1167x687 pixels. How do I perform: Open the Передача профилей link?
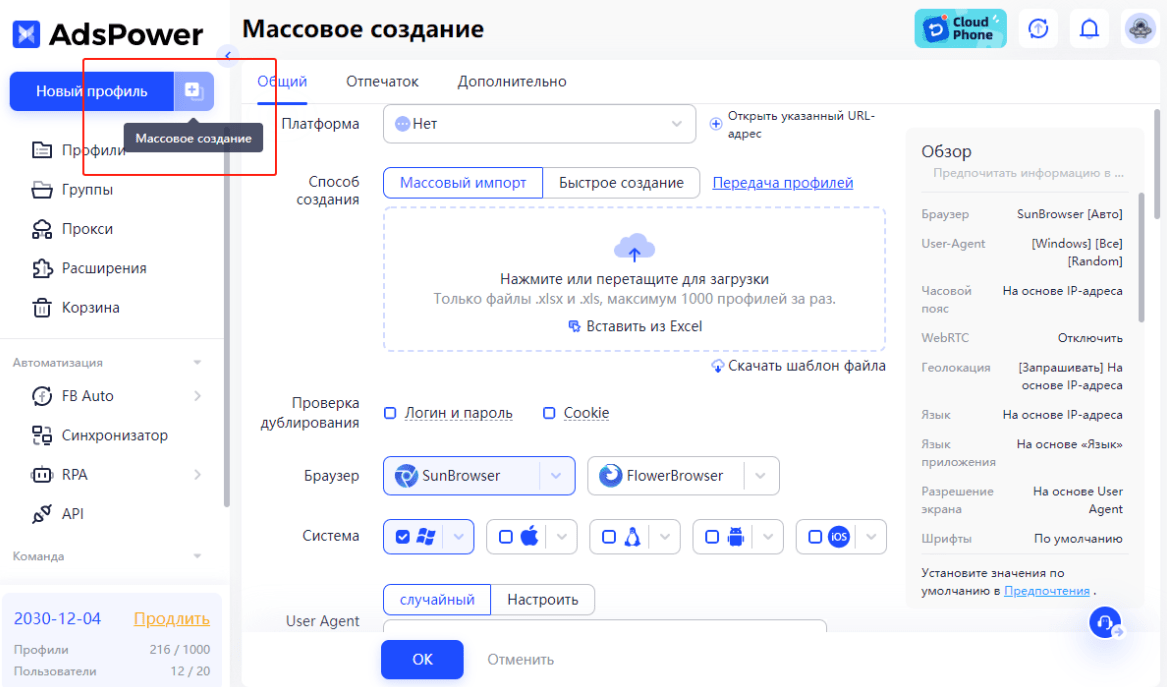coord(783,183)
